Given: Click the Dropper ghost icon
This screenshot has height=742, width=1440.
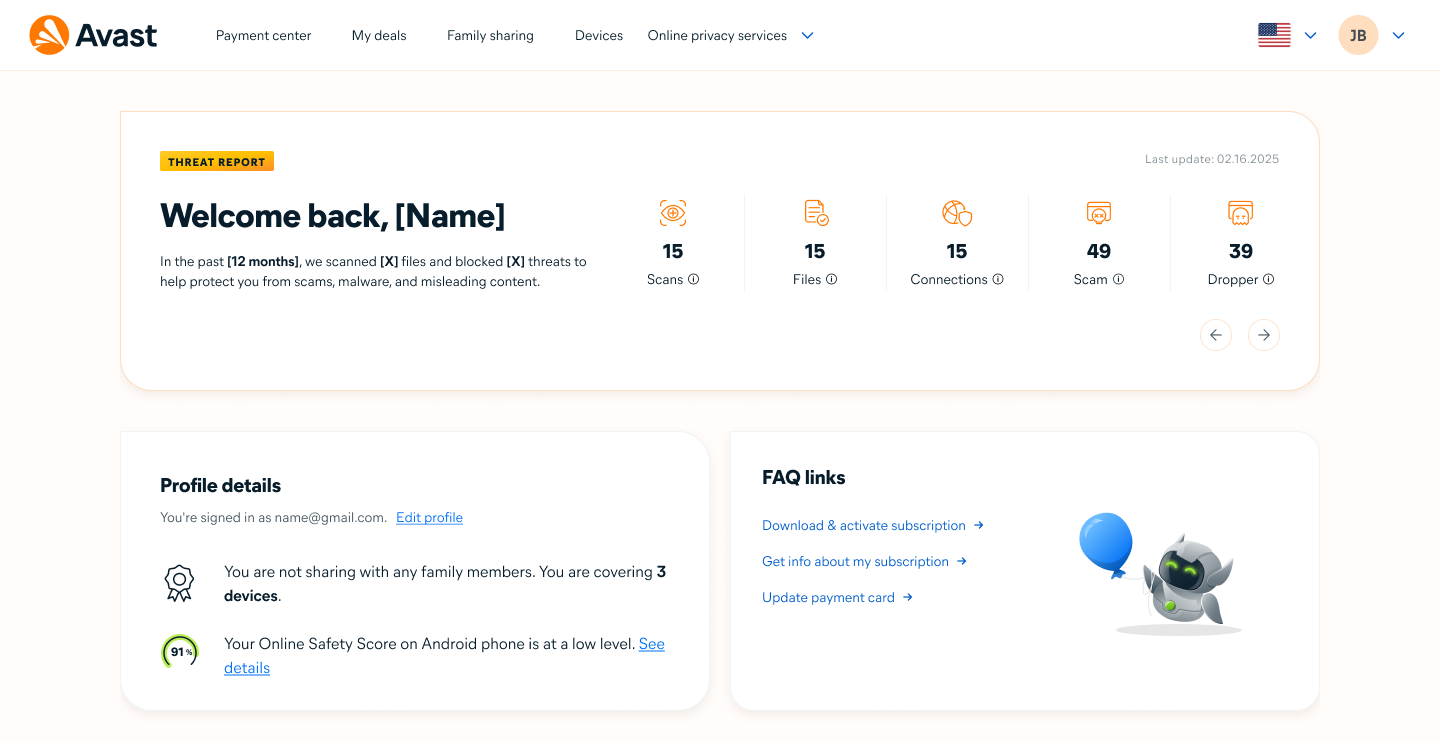Looking at the screenshot, I should click(x=1241, y=213).
